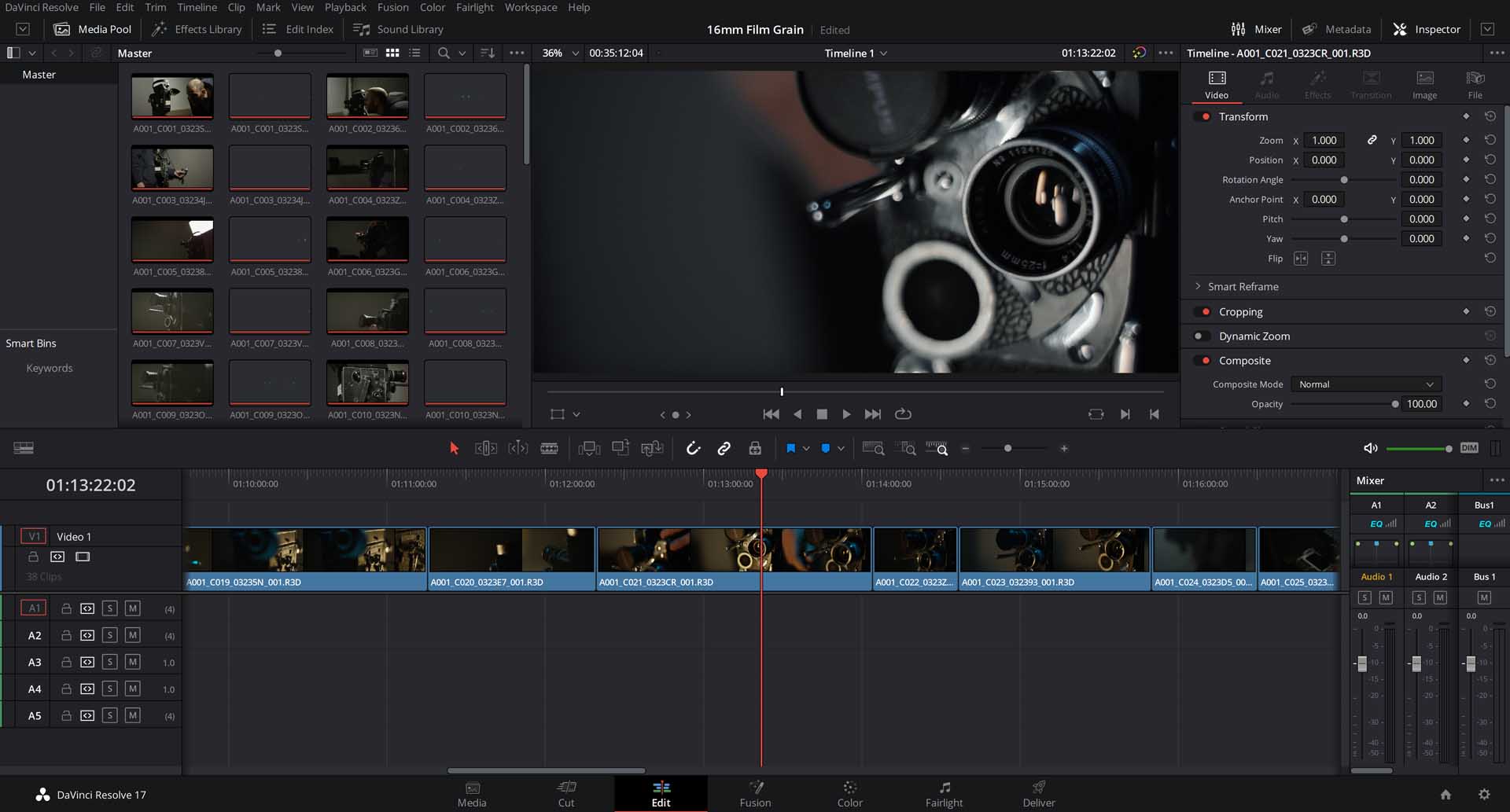Select the Blade Edit mode tool
Screen dimensions: 1510x812
click(549, 448)
